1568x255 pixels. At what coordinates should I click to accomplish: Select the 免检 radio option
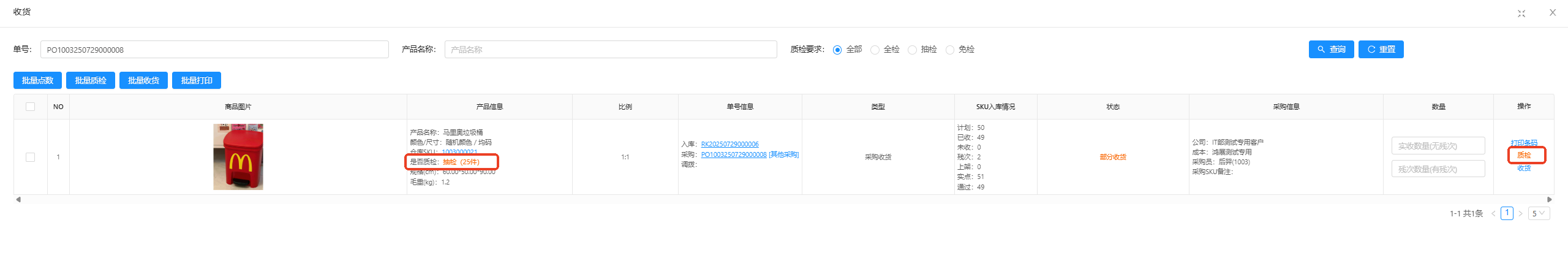point(949,50)
